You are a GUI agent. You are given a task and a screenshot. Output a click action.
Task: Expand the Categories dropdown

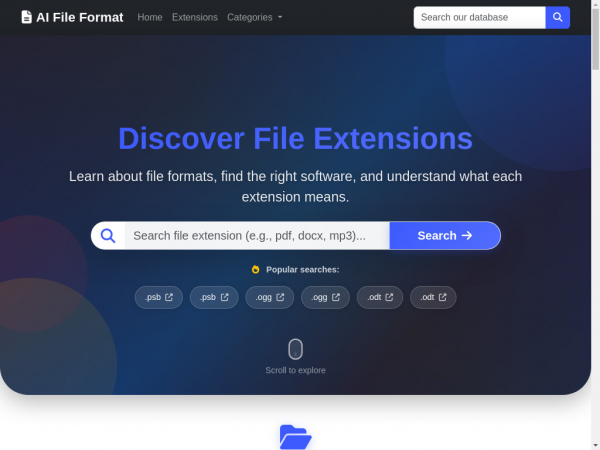pos(254,17)
